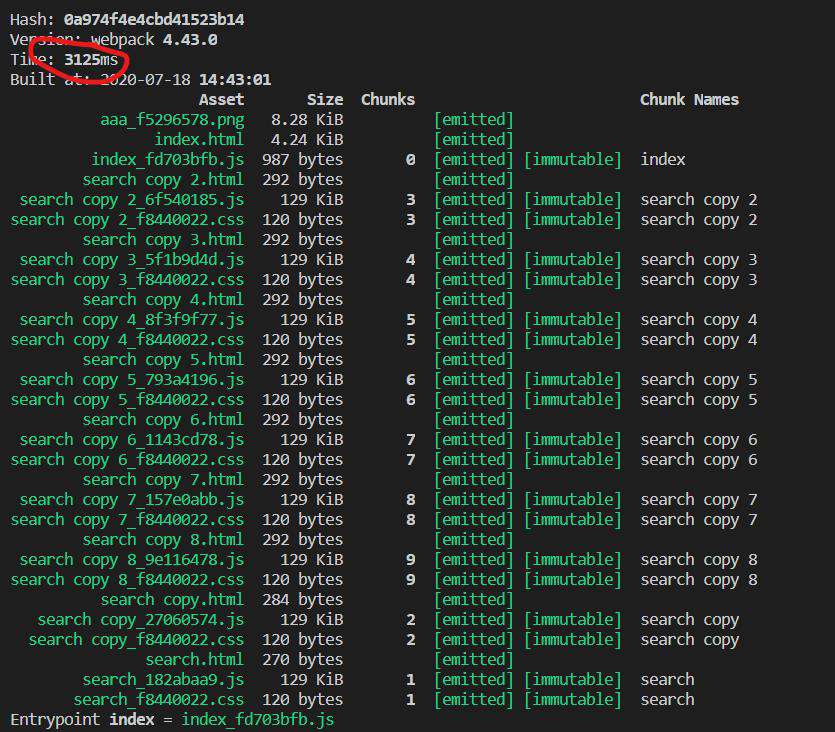The image size is (835, 732).
Task: Click chunk name in search_182abaa9.js row
Action: (x=667, y=680)
